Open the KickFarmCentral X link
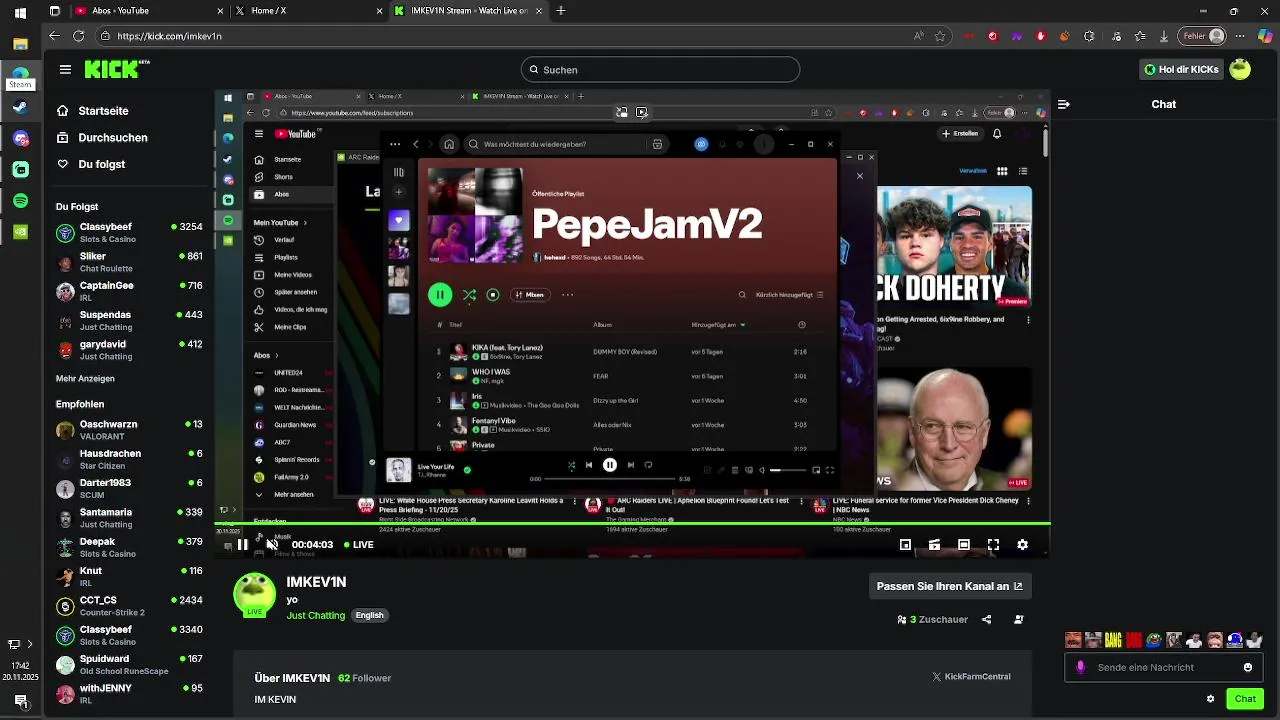This screenshot has width=1280, height=720. (971, 677)
